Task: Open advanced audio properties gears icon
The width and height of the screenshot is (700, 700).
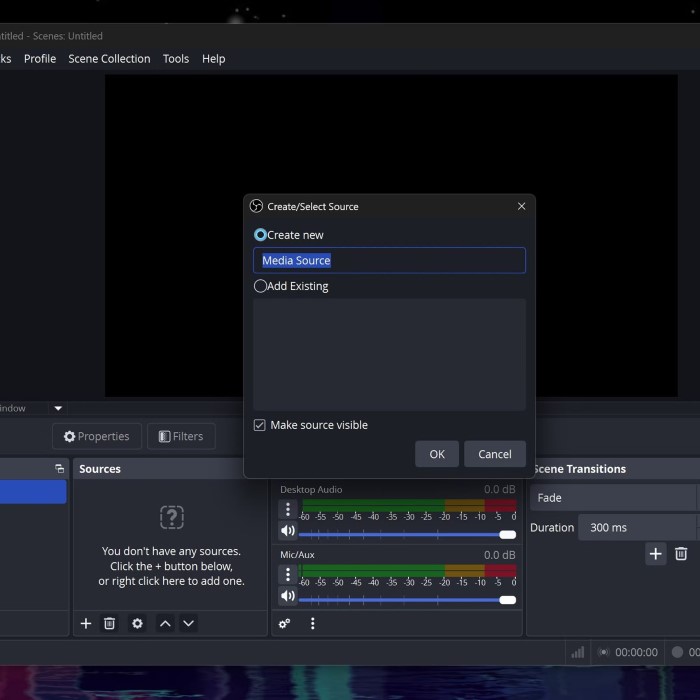Action: pyautogui.click(x=284, y=623)
